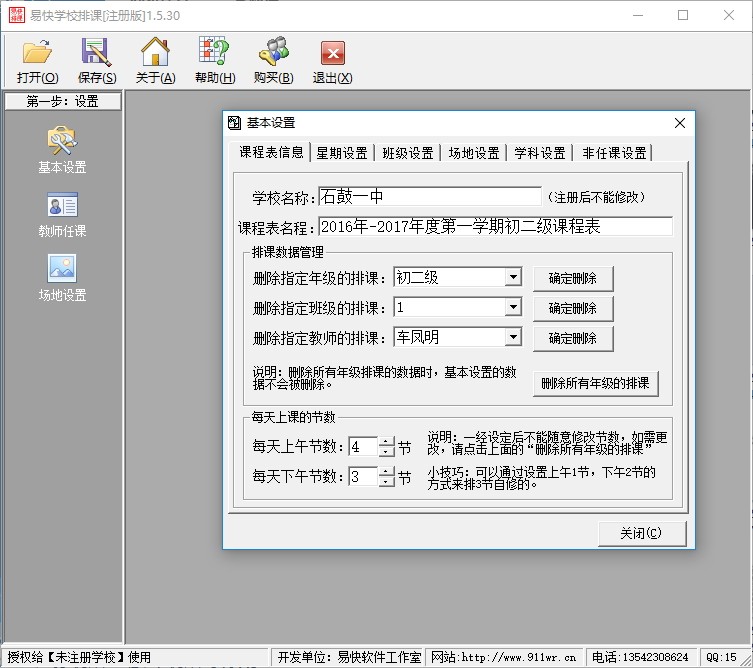
Task: Close the 基本设置 dialog with X
Action: click(680, 123)
